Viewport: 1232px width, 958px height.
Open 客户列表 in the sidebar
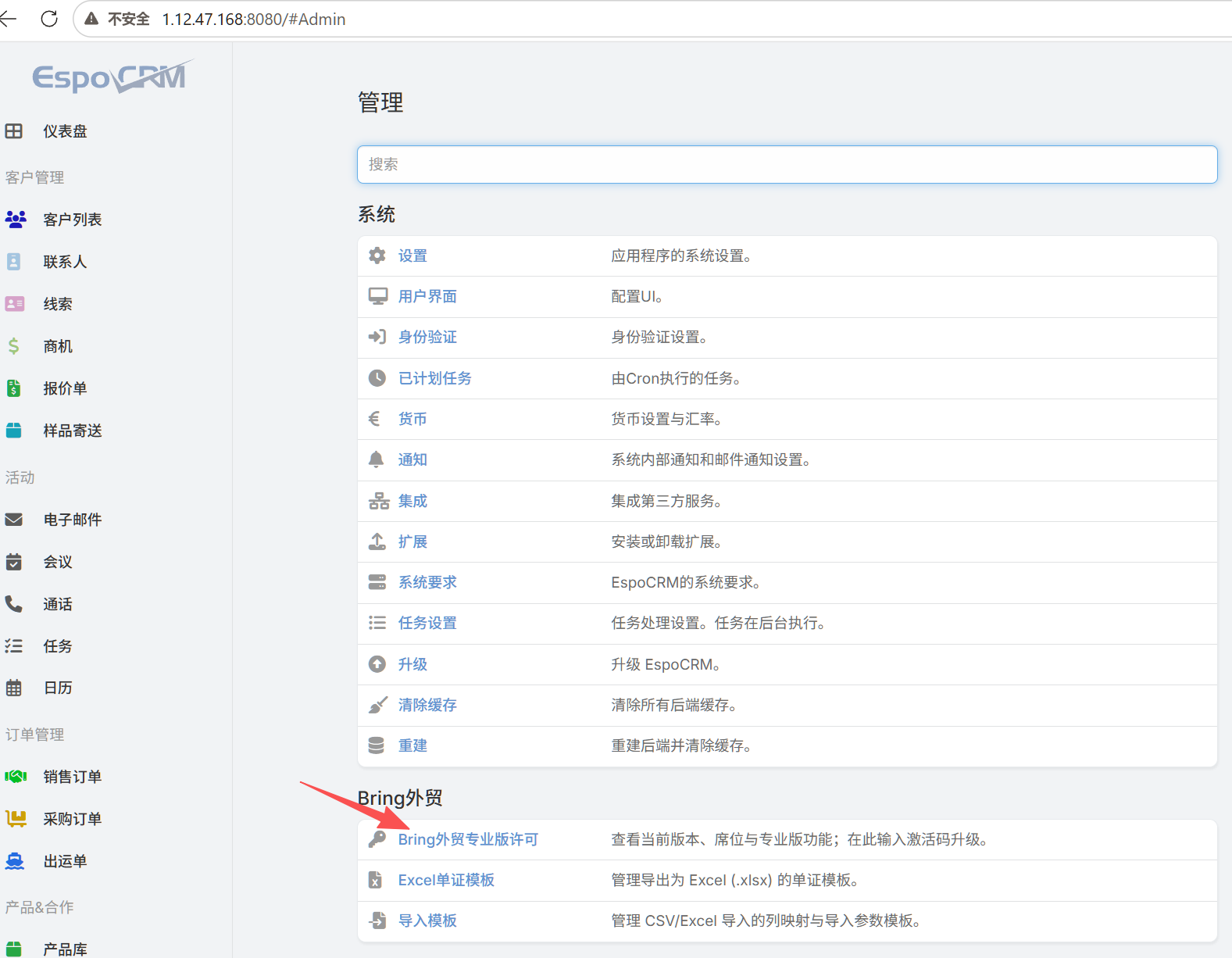[x=73, y=220]
